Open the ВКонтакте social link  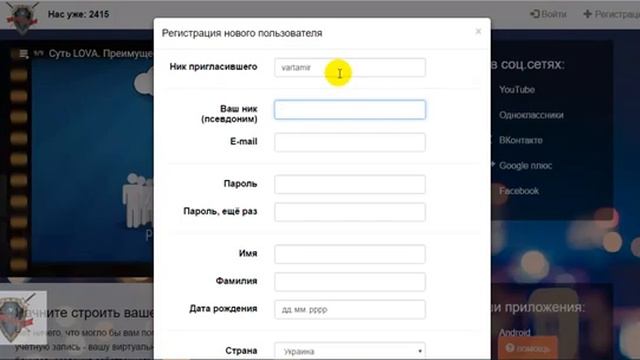click(520, 140)
